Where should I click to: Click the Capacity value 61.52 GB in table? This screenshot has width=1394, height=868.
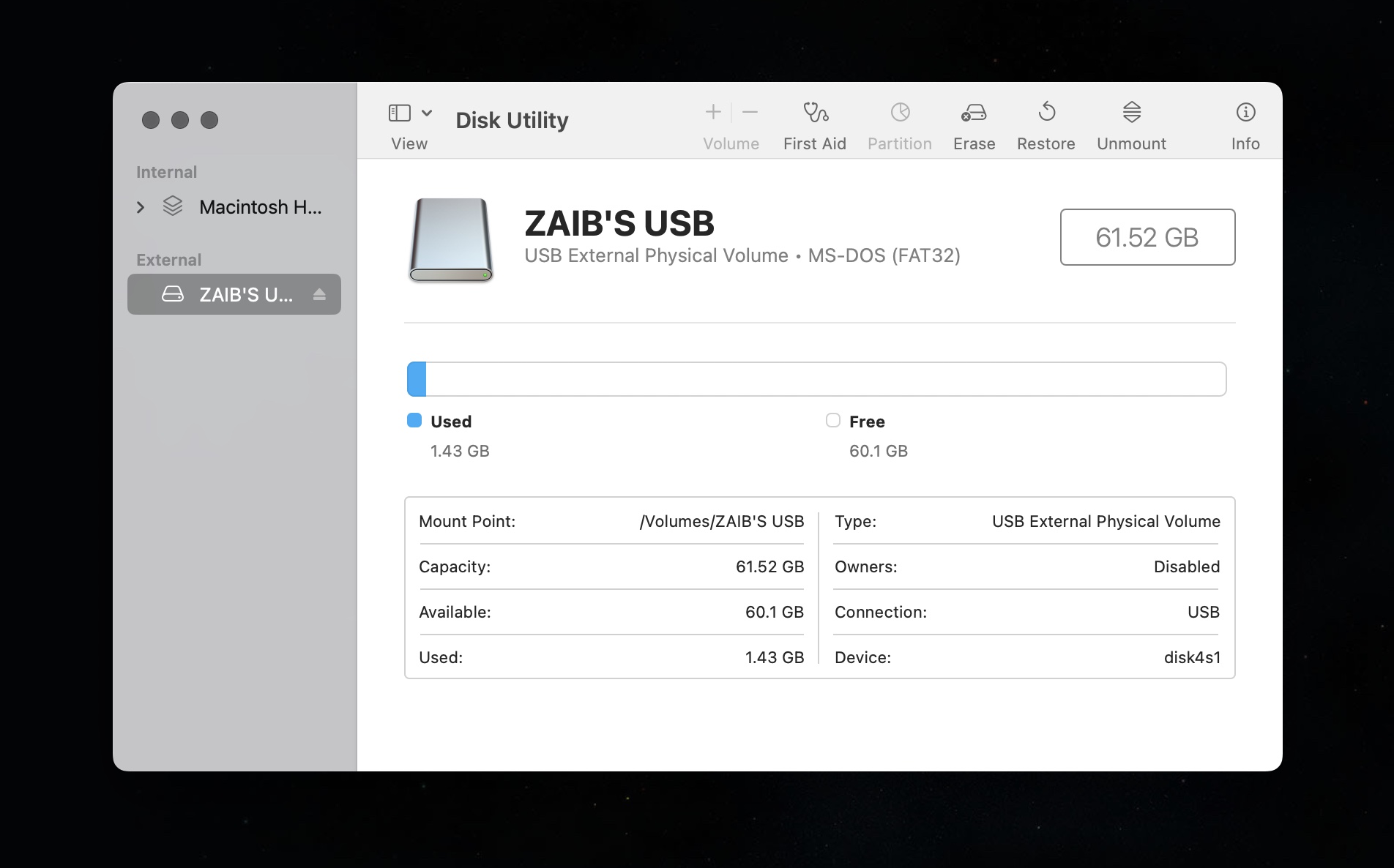coord(769,566)
